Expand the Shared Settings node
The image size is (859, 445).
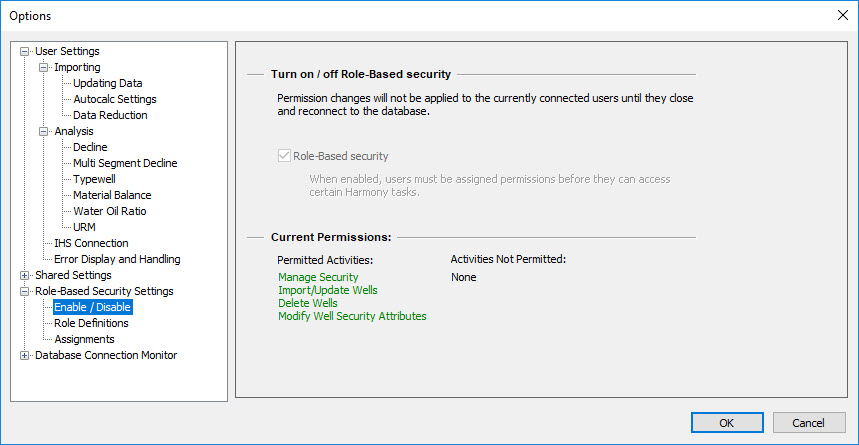tap(25, 275)
